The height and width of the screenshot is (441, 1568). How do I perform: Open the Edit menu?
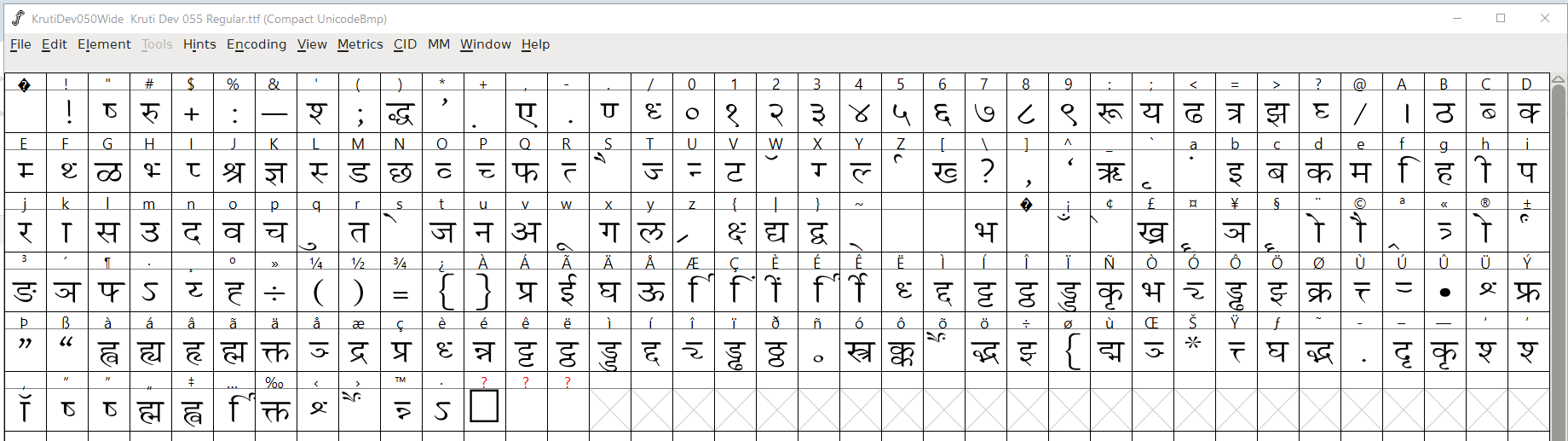pos(54,44)
